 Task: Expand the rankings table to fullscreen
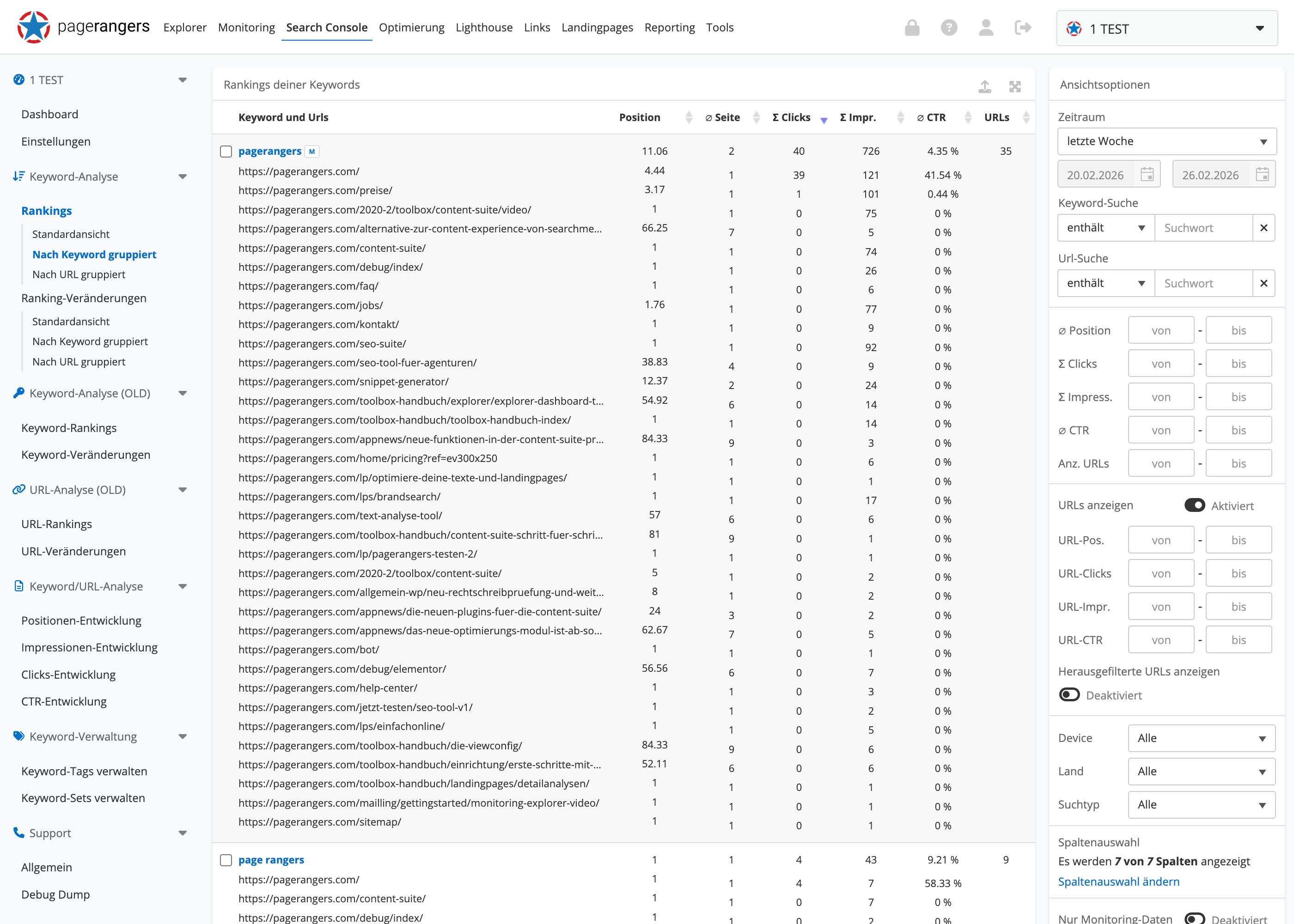[1016, 85]
